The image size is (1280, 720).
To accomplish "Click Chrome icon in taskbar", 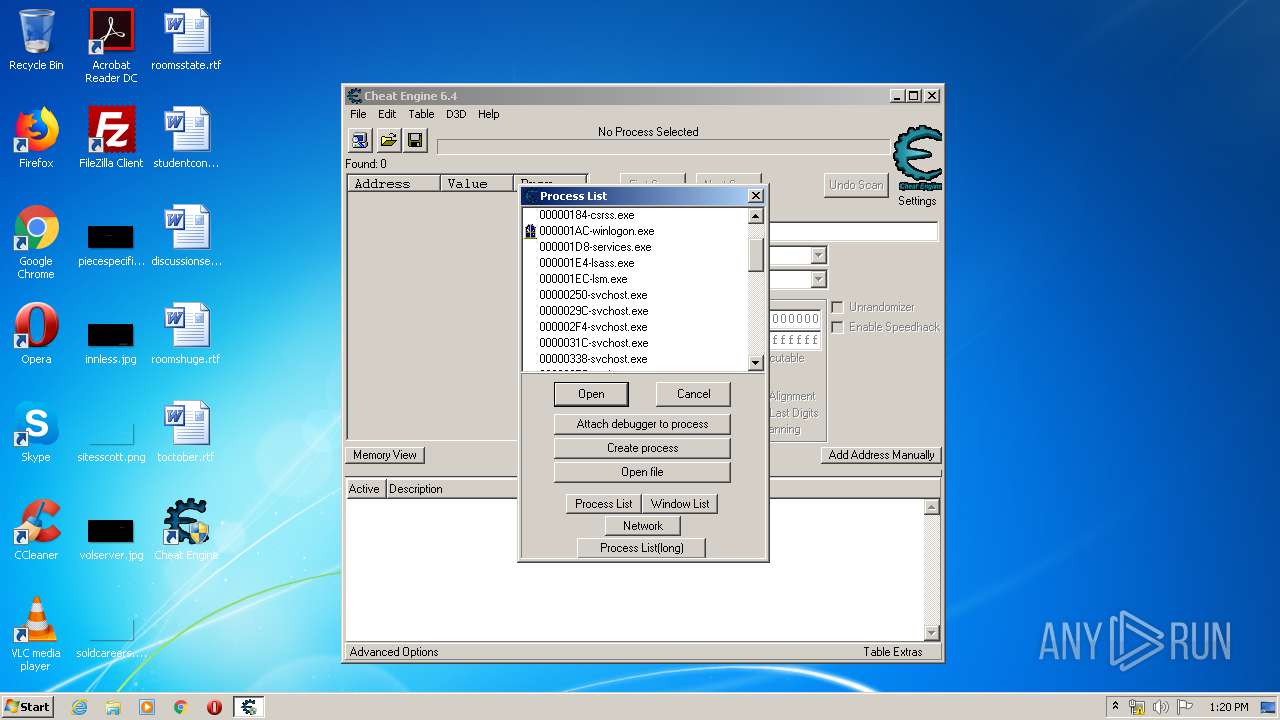I will pos(181,707).
